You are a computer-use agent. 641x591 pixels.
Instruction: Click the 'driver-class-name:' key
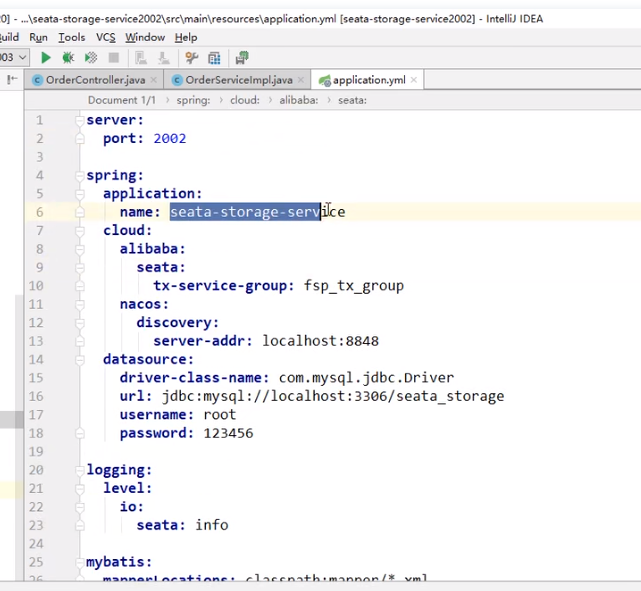tap(195, 378)
